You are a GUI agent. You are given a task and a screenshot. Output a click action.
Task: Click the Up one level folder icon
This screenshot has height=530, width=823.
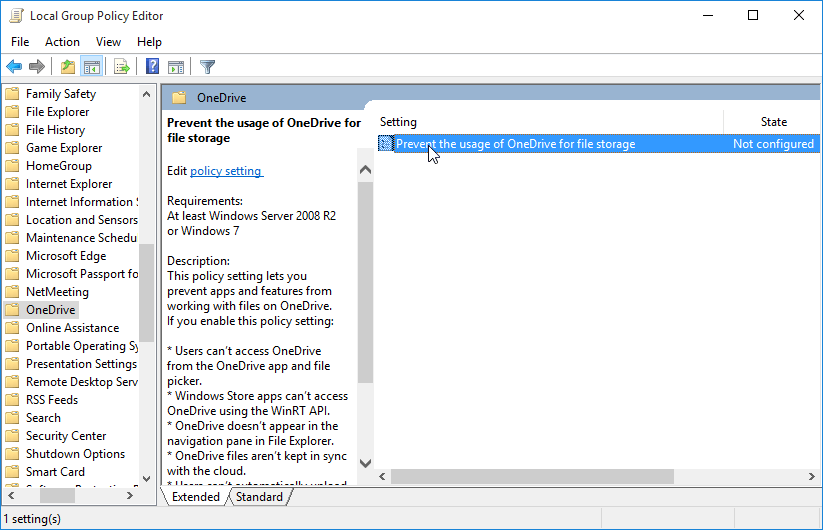tap(68, 67)
